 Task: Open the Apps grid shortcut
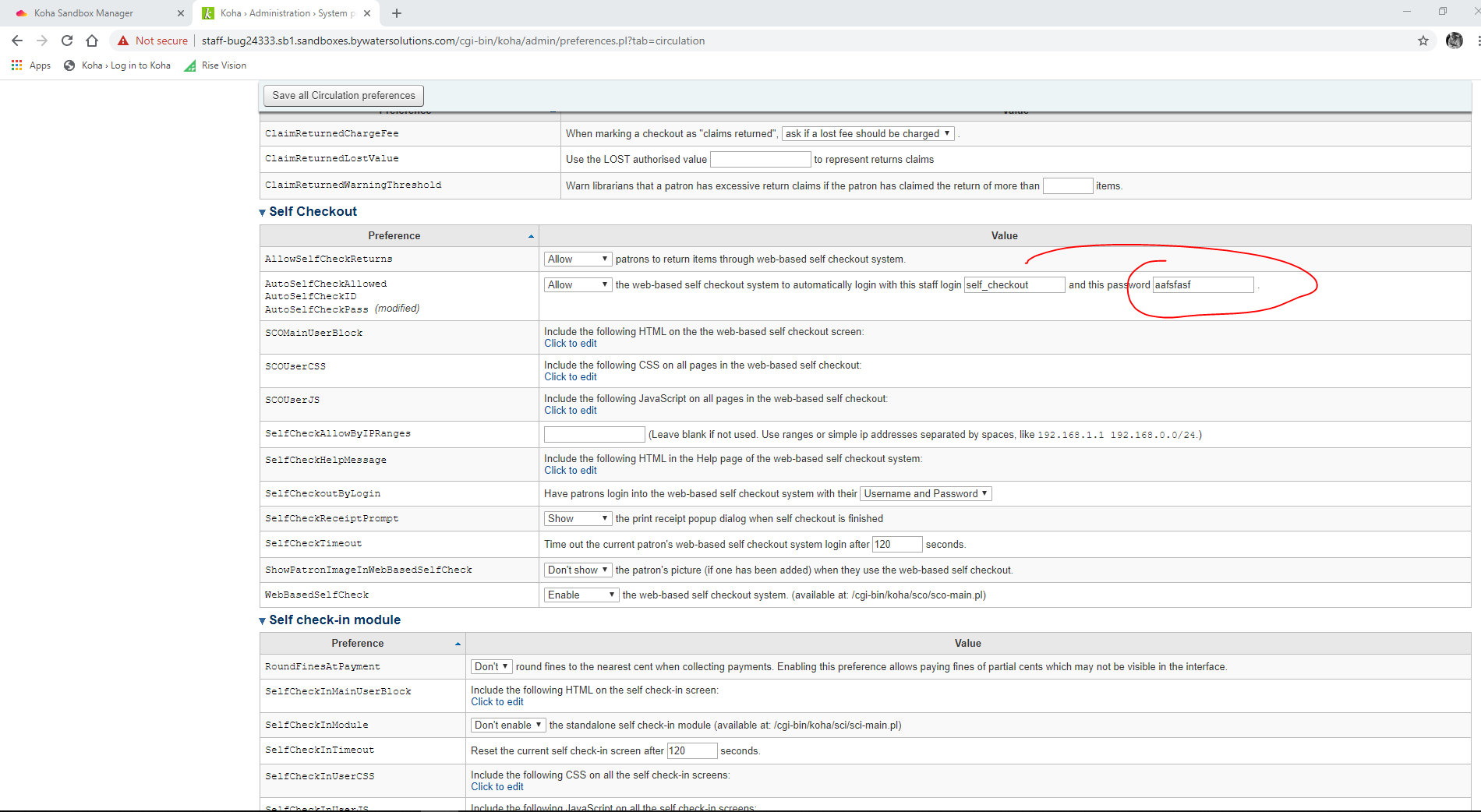[31, 65]
